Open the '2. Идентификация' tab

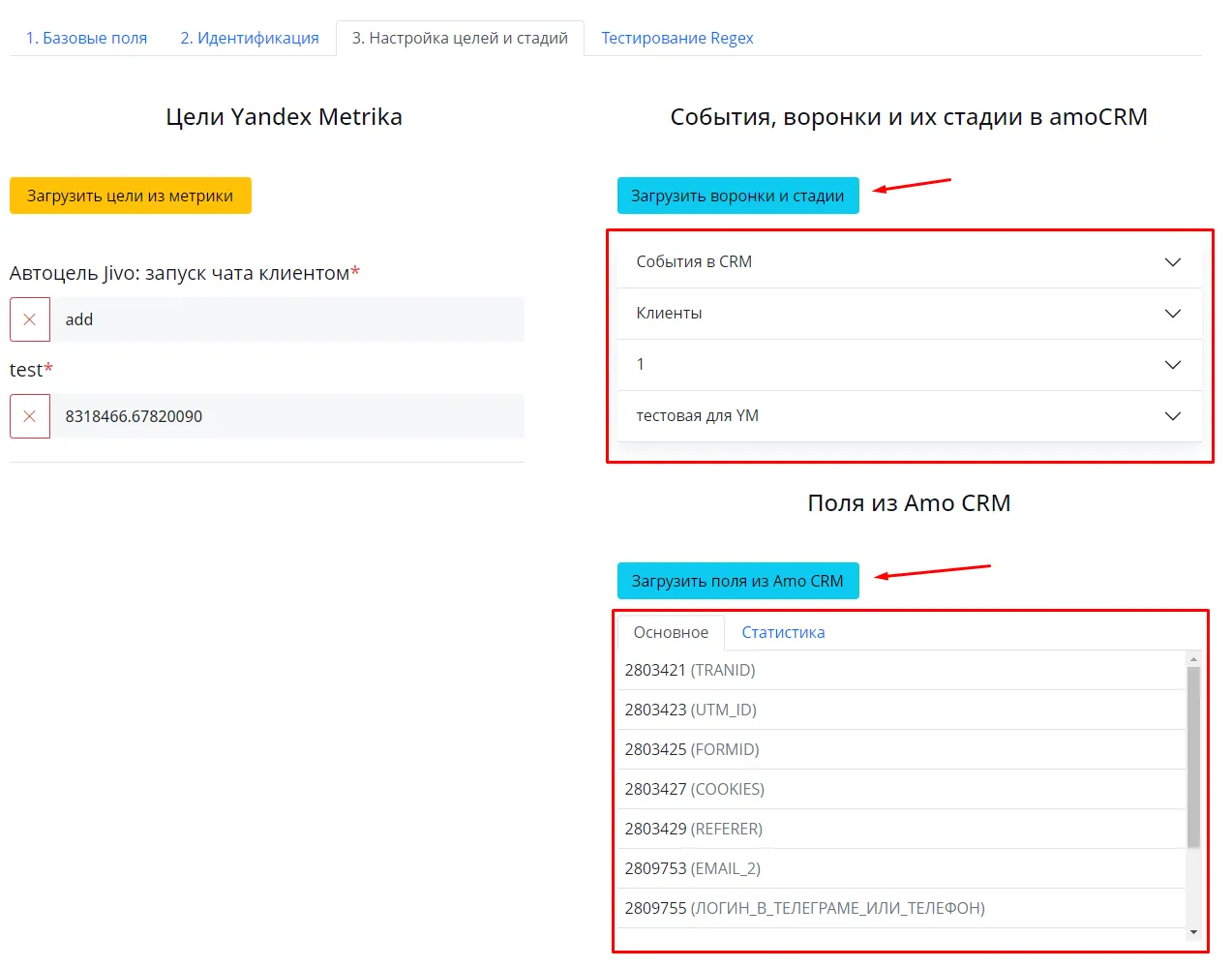pyautogui.click(x=250, y=38)
